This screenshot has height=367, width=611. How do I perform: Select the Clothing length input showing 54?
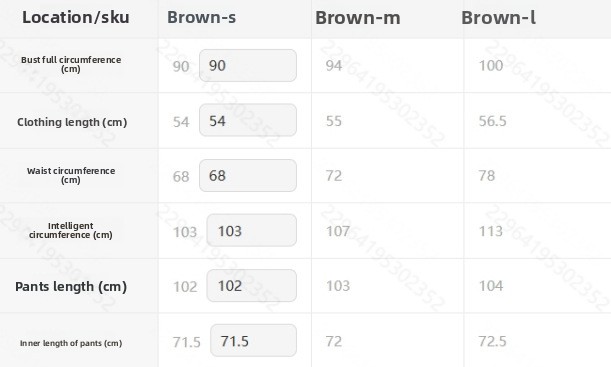[248, 120]
